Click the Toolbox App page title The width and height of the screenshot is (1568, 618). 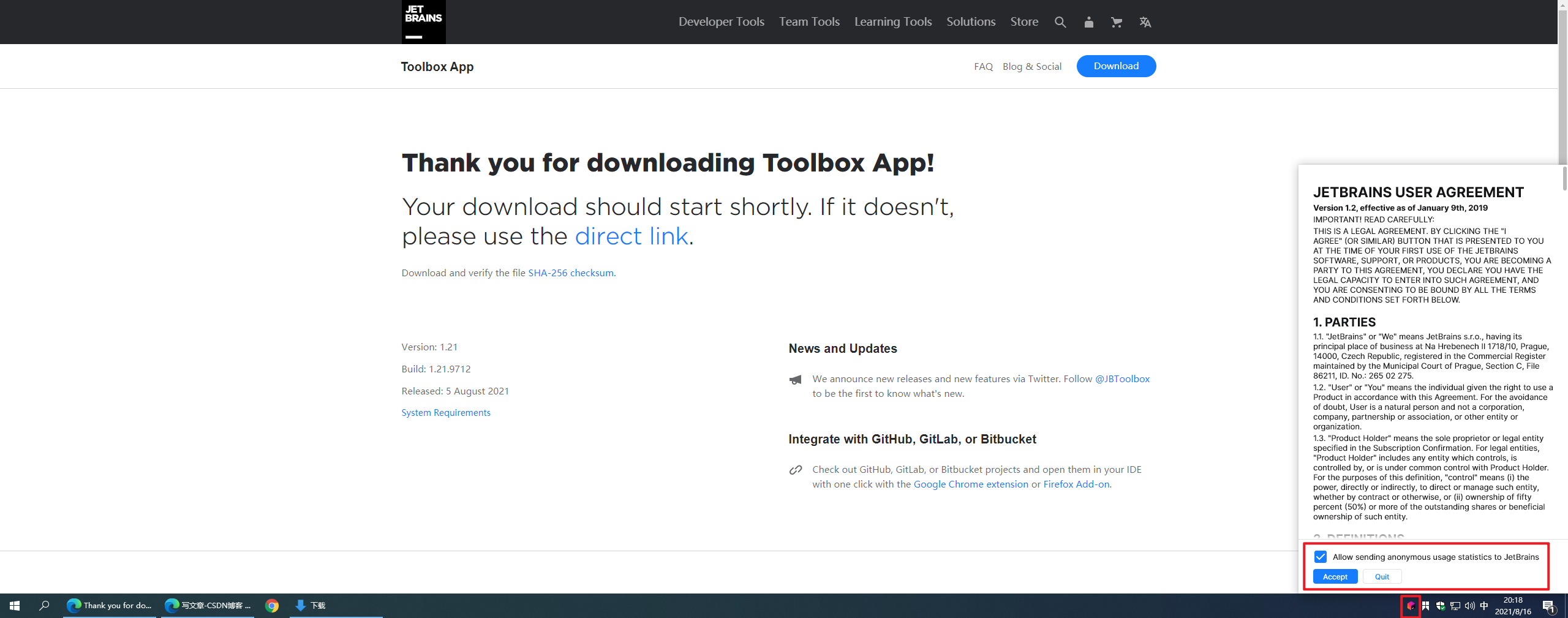pos(437,67)
